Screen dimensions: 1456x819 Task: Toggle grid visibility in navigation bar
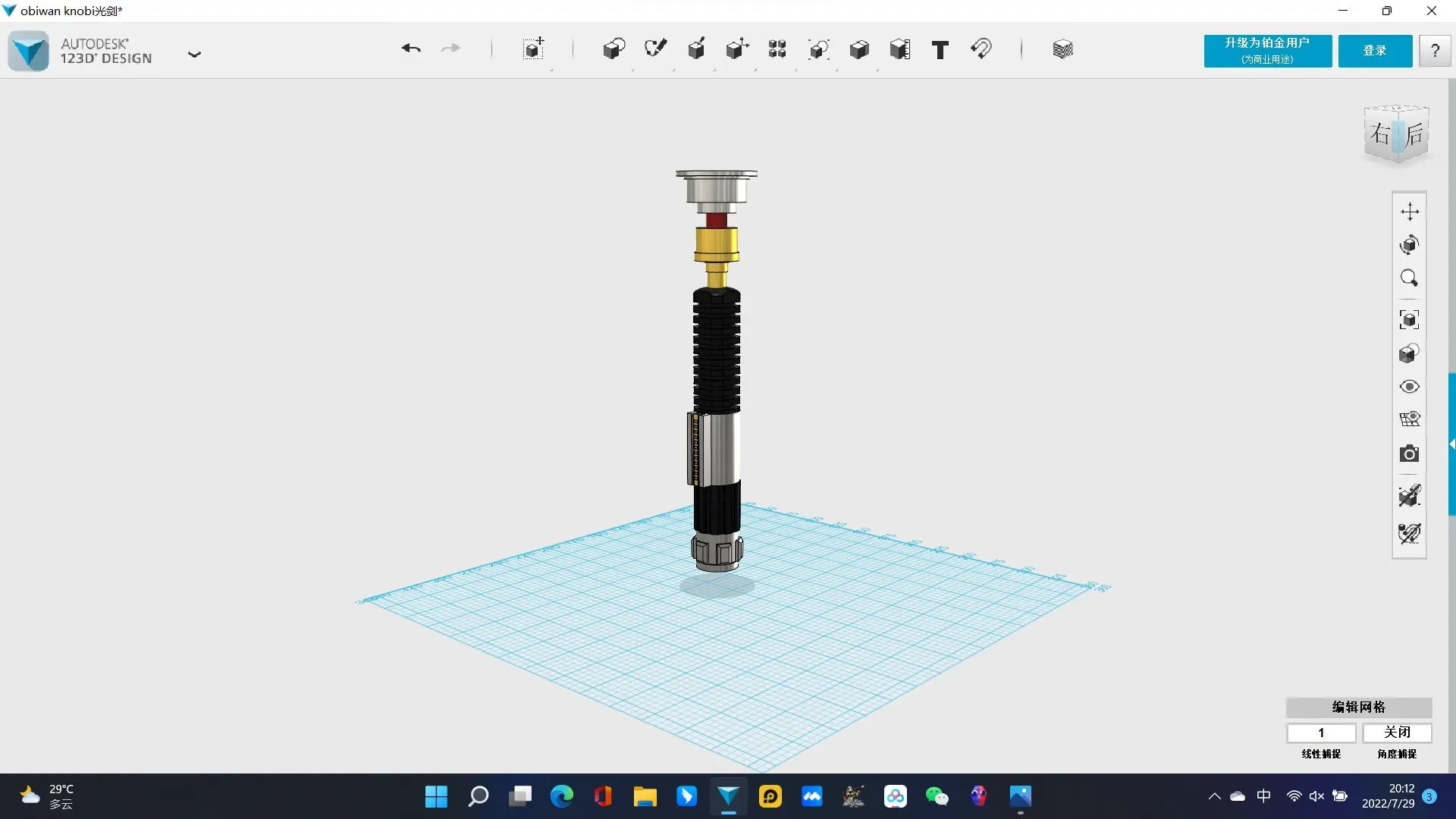[1410, 419]
